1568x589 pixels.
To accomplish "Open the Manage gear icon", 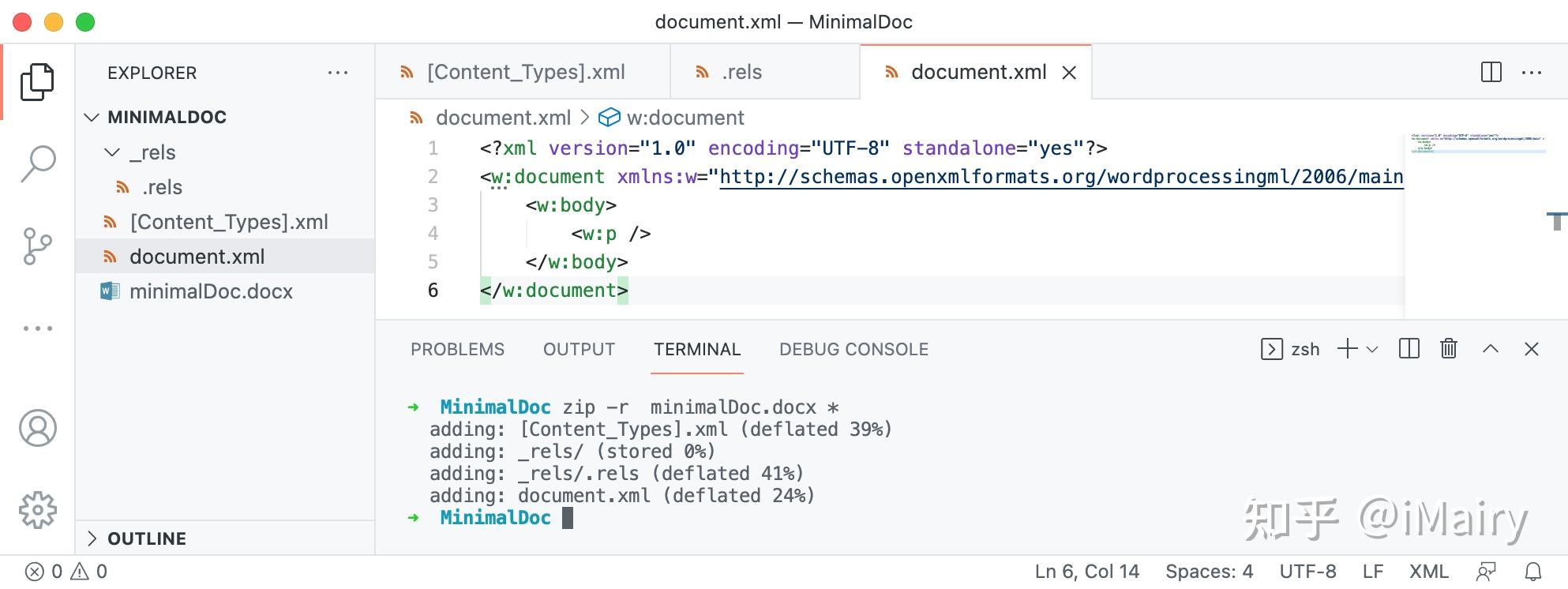I will click(x=37, y=510).
